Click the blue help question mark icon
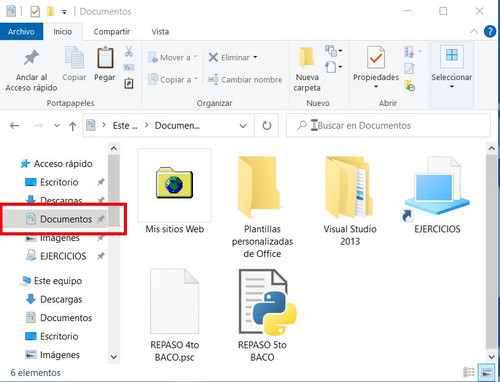 (490, 32)
